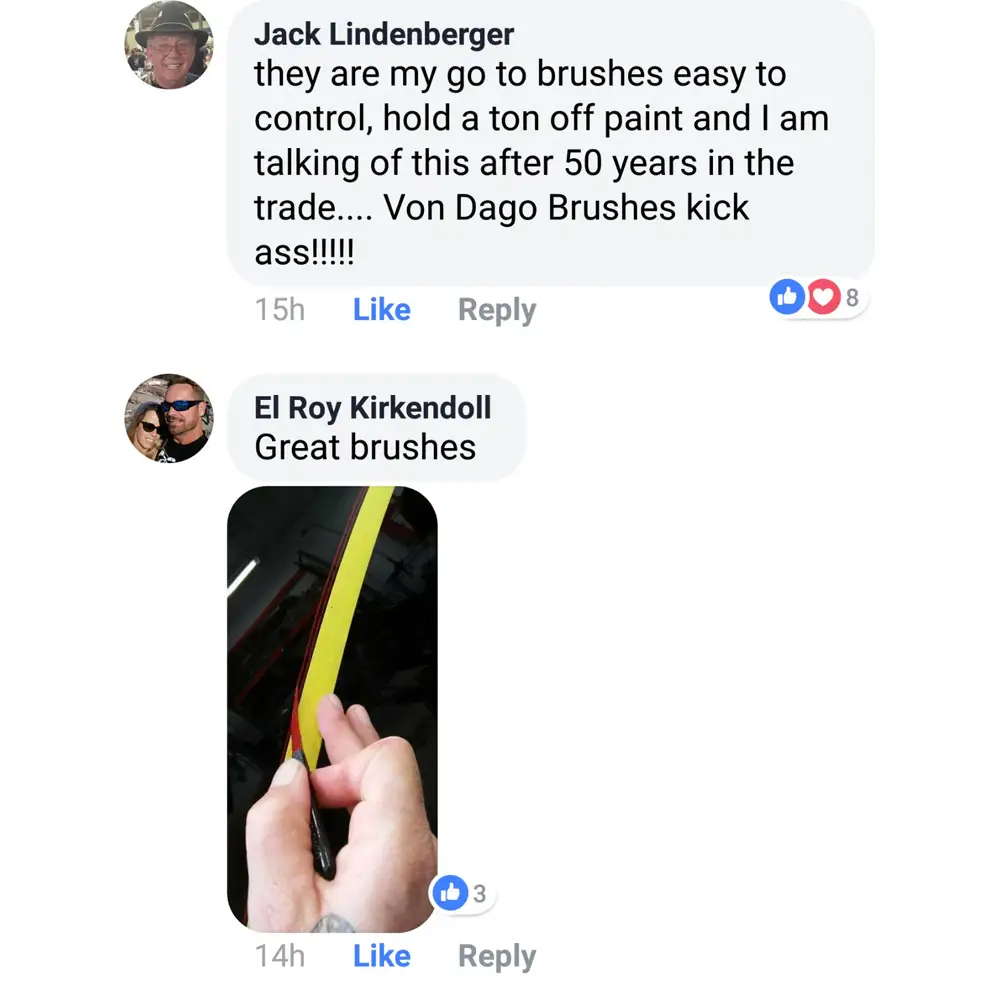This screenshot has width=1000, height=1000.
Task: Open the yellow pinstripe brush photo
Action: (x=332, y=709)
